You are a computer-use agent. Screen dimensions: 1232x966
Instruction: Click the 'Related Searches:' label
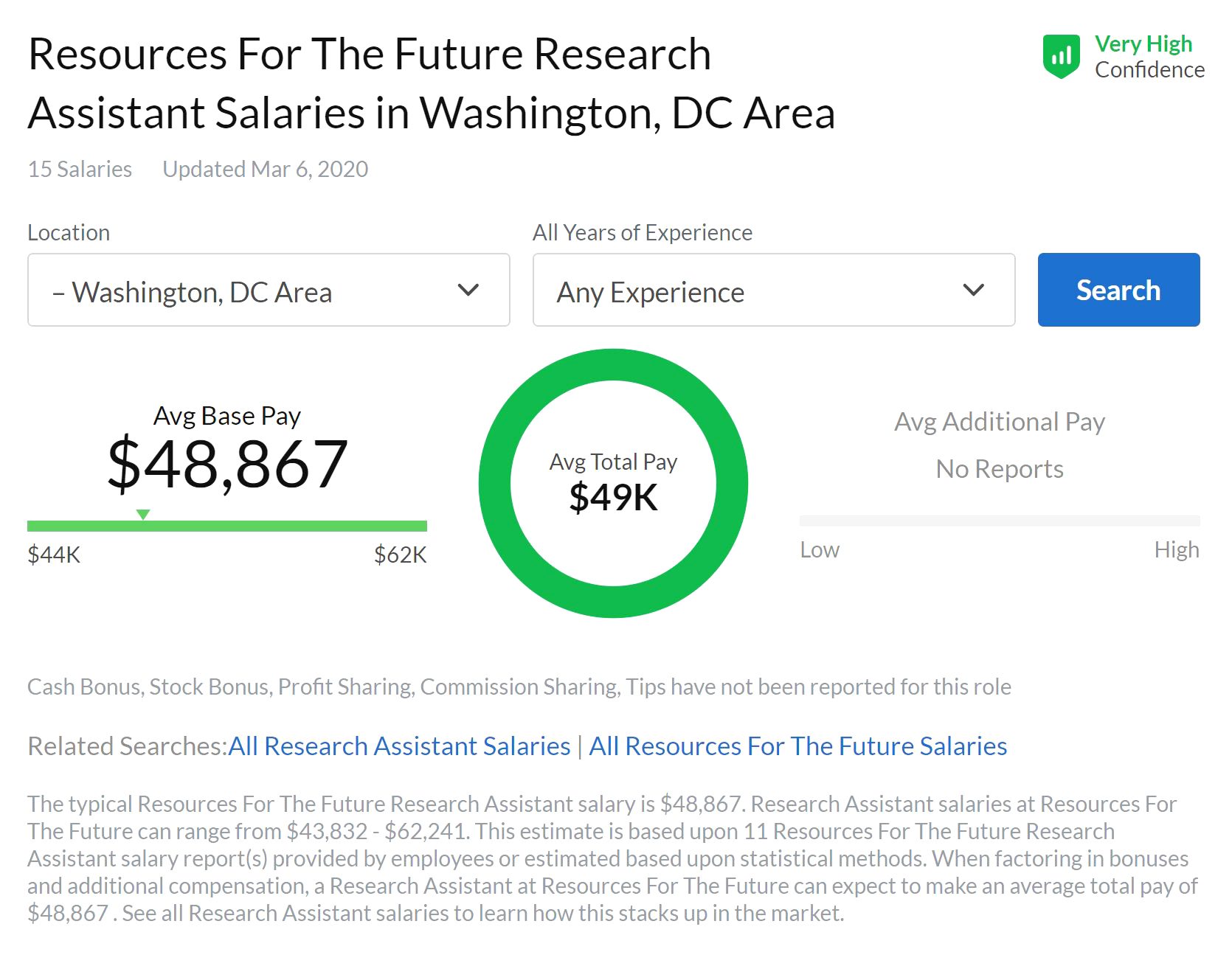coord(128,746)
